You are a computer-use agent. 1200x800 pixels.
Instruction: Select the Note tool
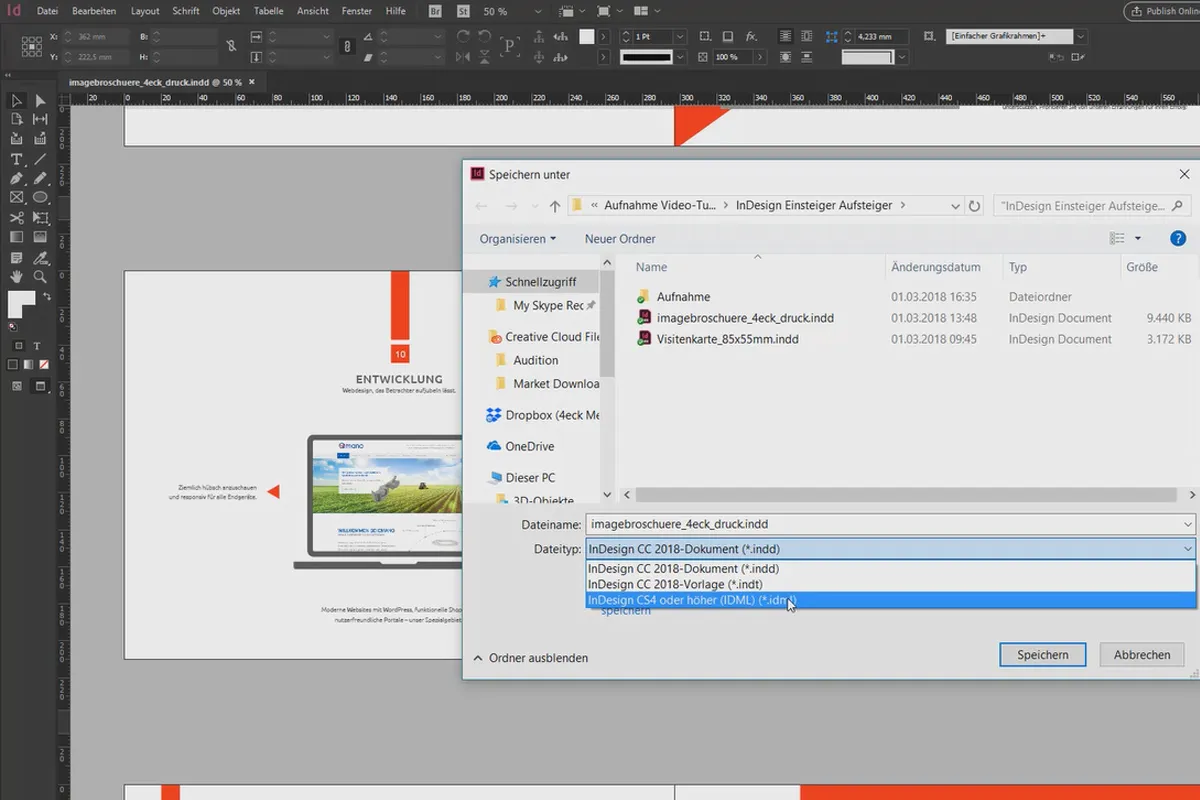16,257
